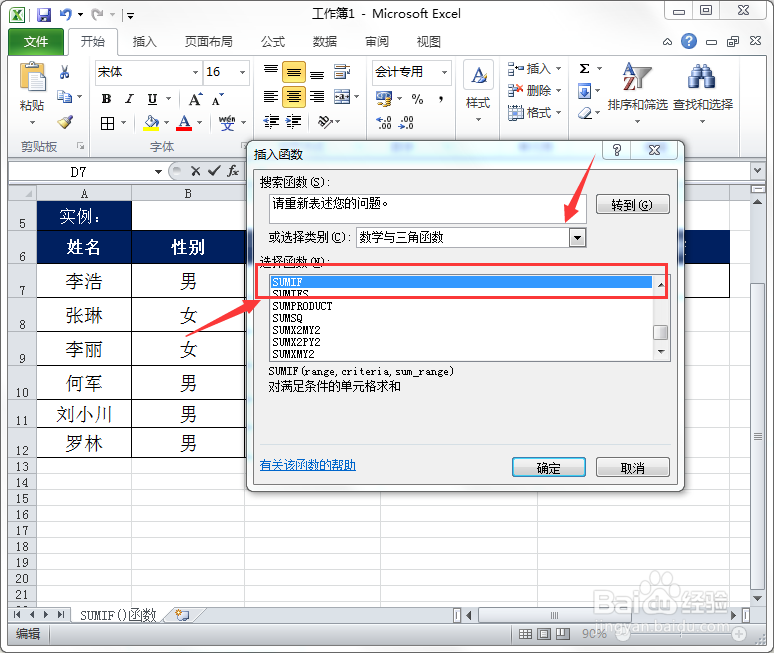Expand the font name dropdown 宋体

pyautogui.click(x=195, y=73)
